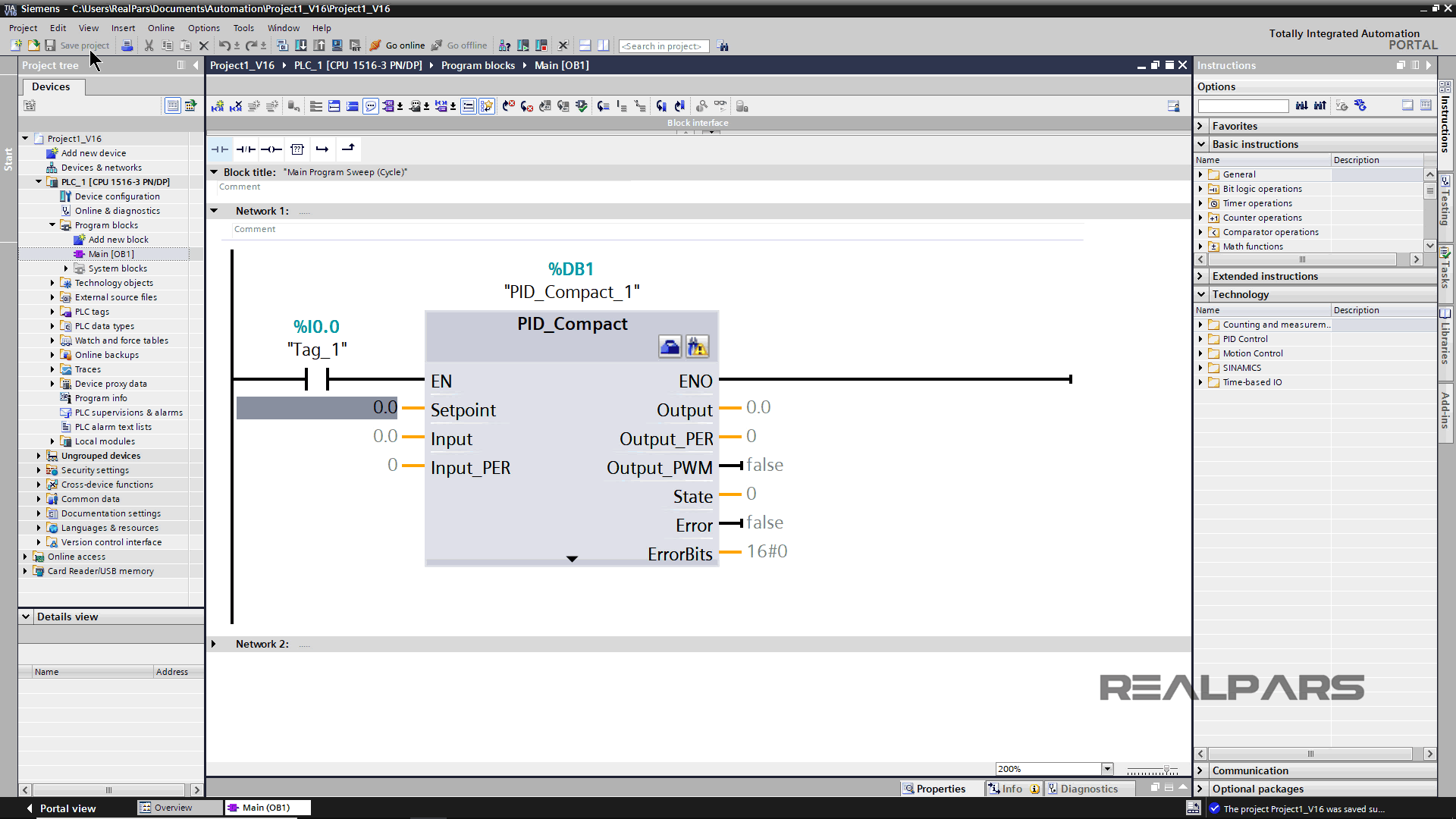Open PID_Compact commissioning window icon
Viewport: 1456px width, 819px height.
click(697, 347)
